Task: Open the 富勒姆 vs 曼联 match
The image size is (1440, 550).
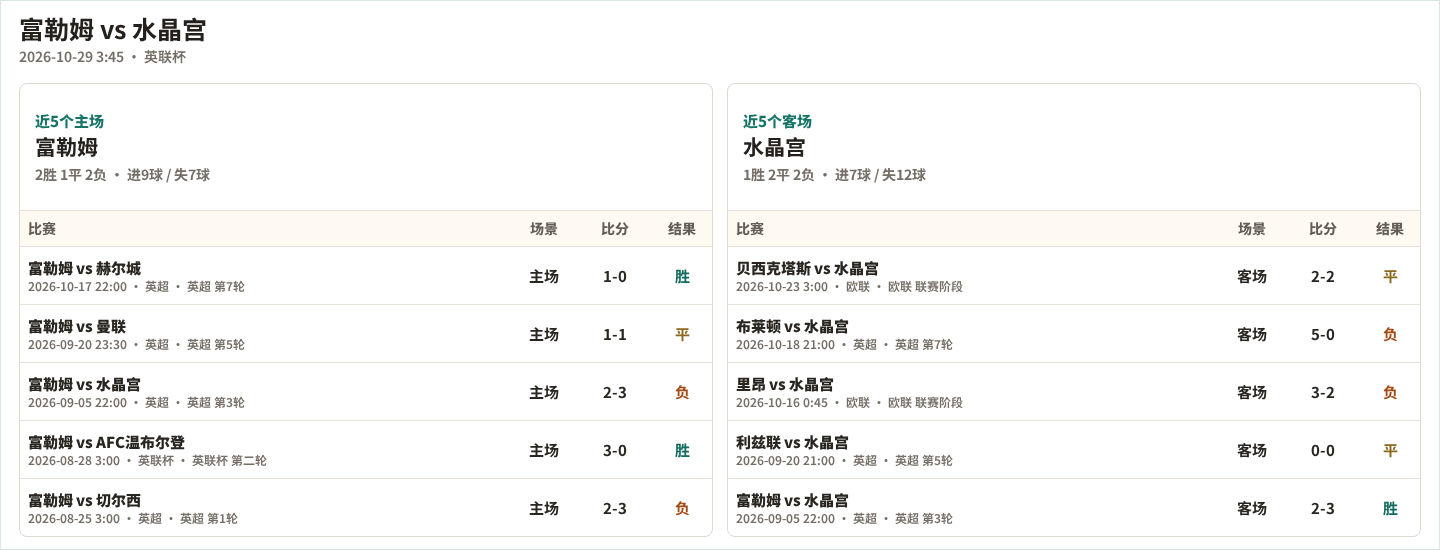Action: pos(77,326)
